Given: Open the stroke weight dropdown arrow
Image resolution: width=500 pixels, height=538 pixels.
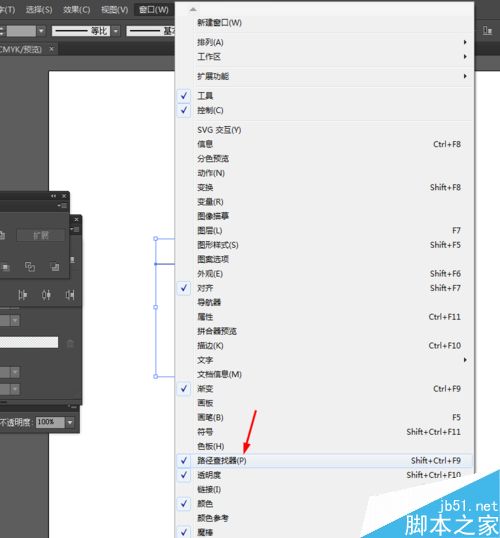Looking at the screenshot, I should point(41,31).
